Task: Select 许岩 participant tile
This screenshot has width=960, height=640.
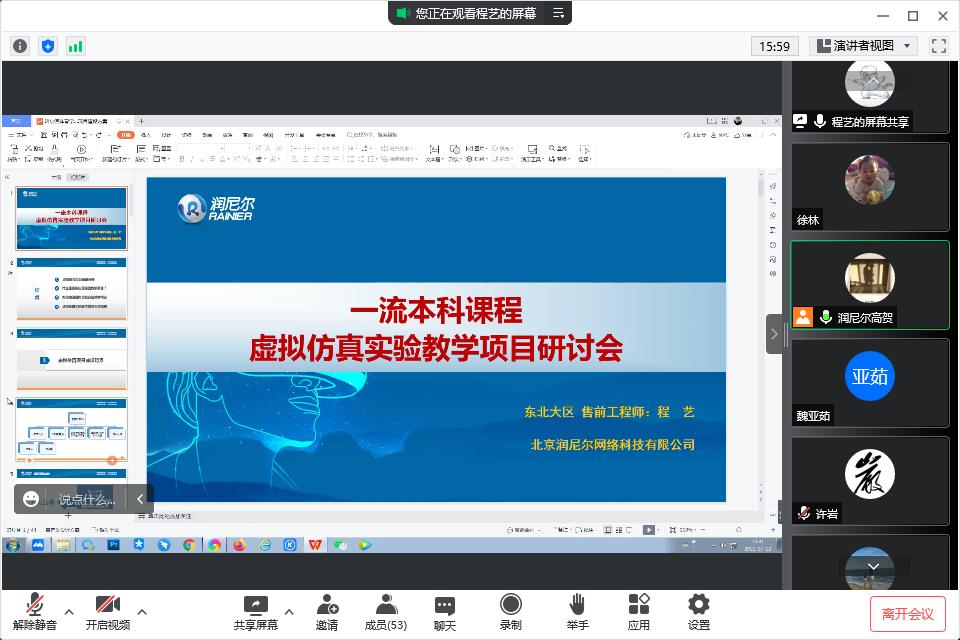Action: click(x=870, y=481)
